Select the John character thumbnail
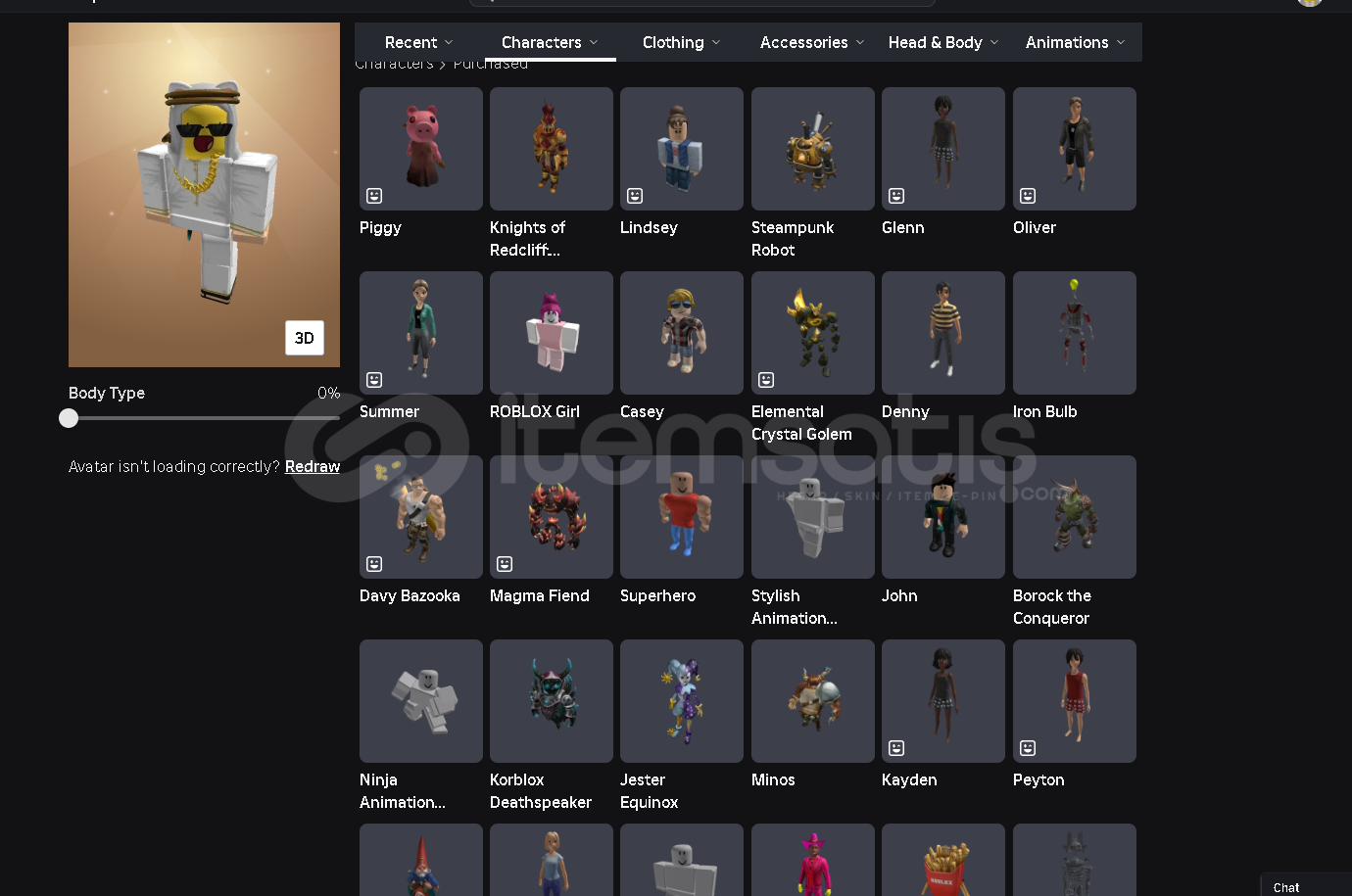 pyautogui.click(x=943, y=517)
